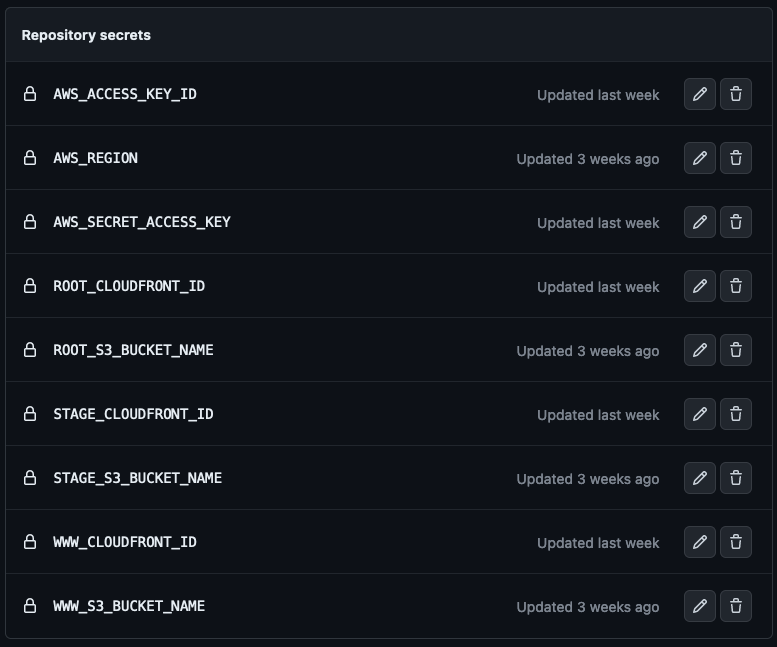Trash the ROOT_S3_BUCKET_NAME secret

[x=736, y=350]
